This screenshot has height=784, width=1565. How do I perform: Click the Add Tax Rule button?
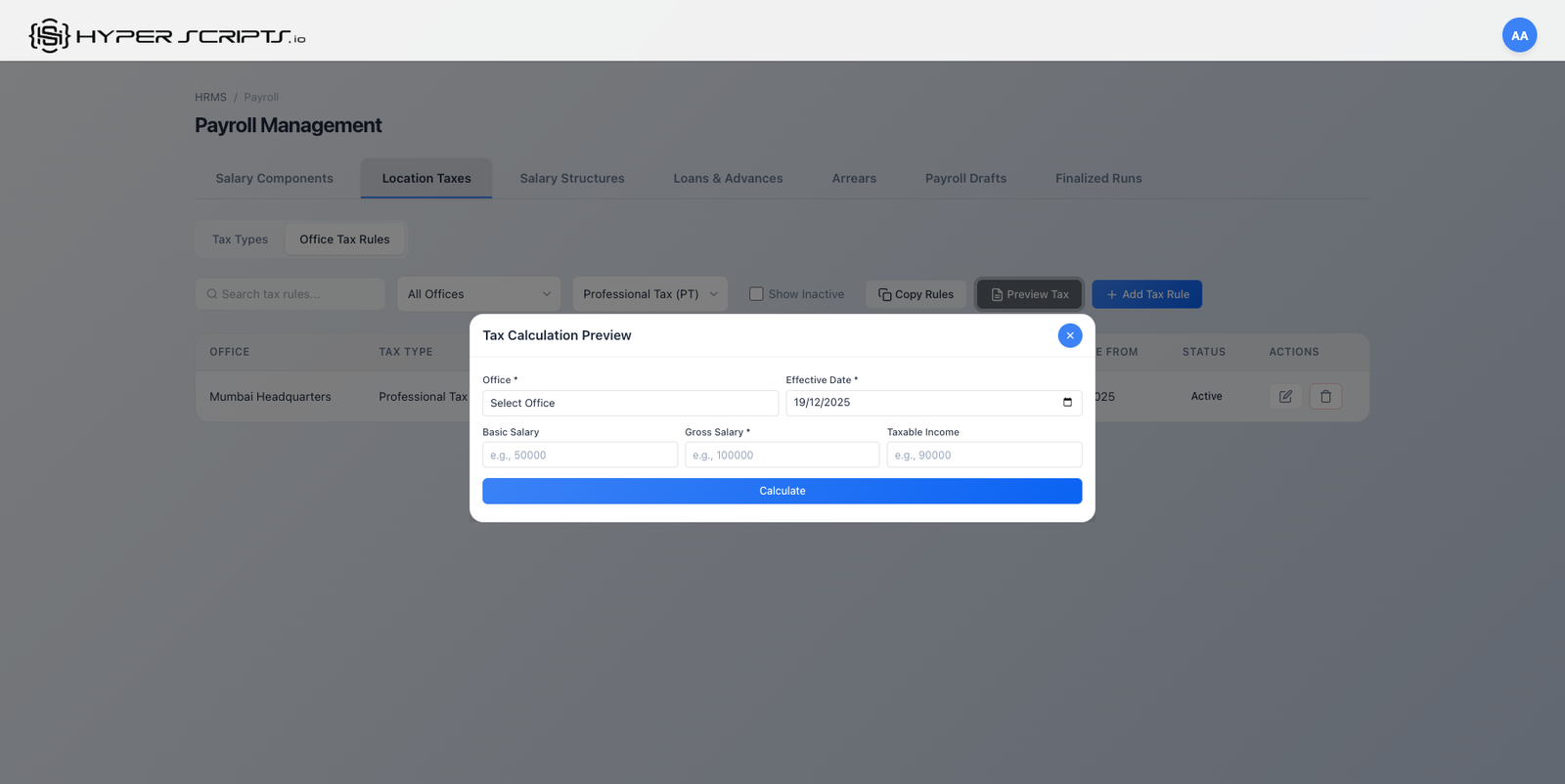coord(1146,294)
